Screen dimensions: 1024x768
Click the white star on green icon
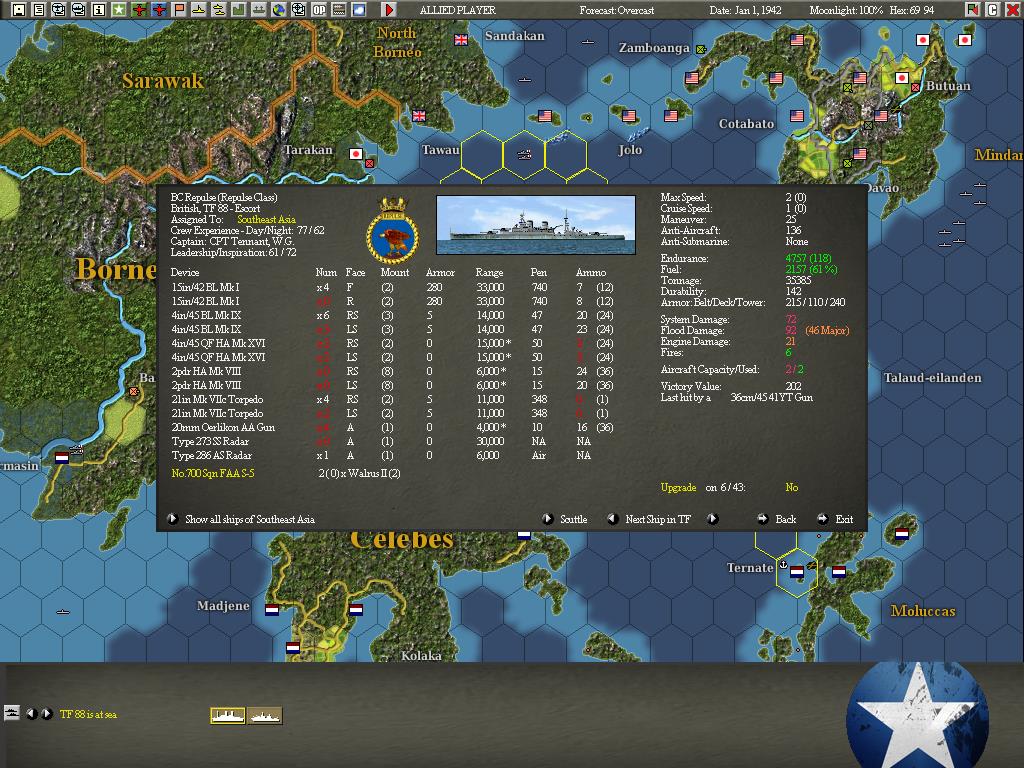119,9
